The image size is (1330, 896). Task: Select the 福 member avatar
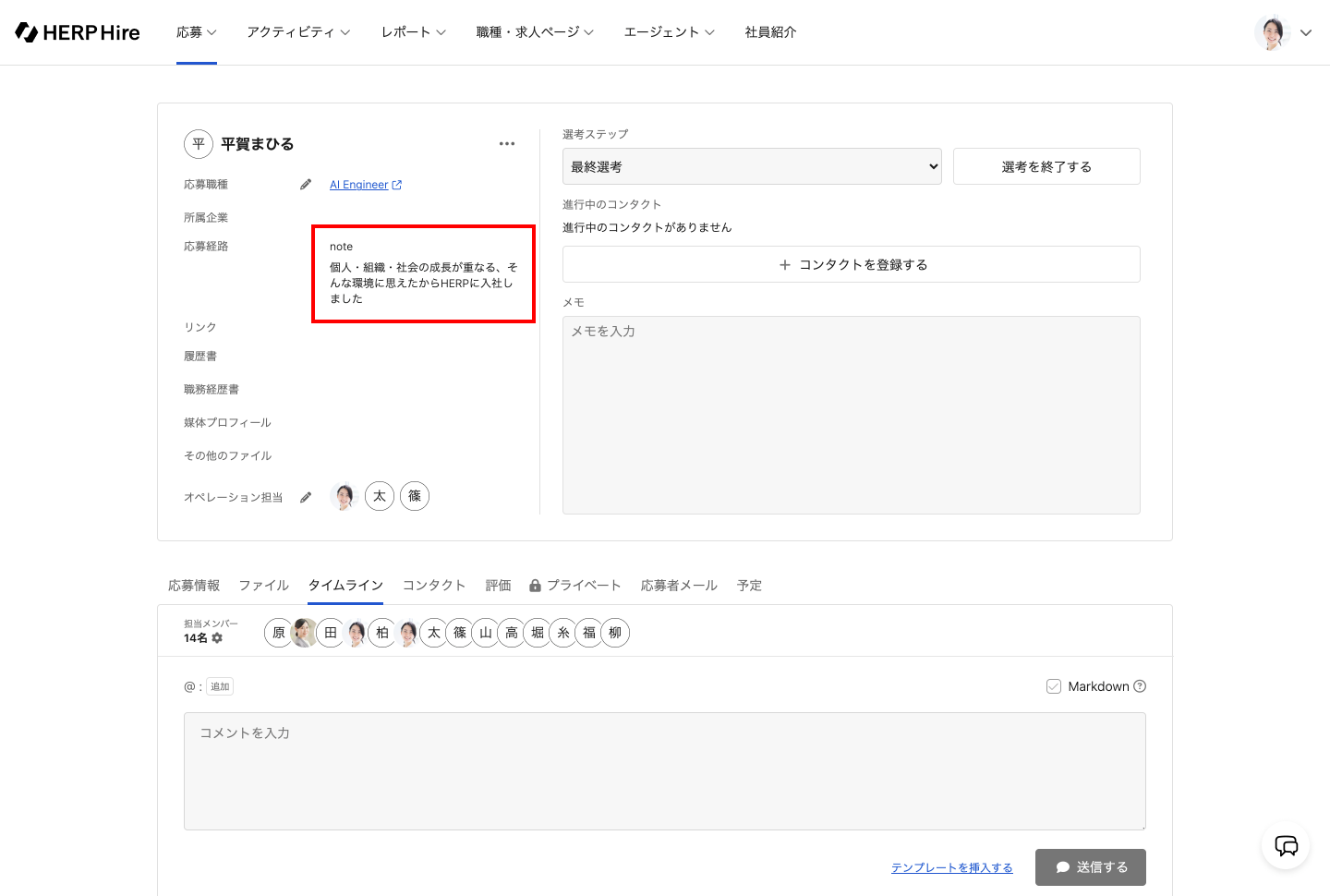589,633
